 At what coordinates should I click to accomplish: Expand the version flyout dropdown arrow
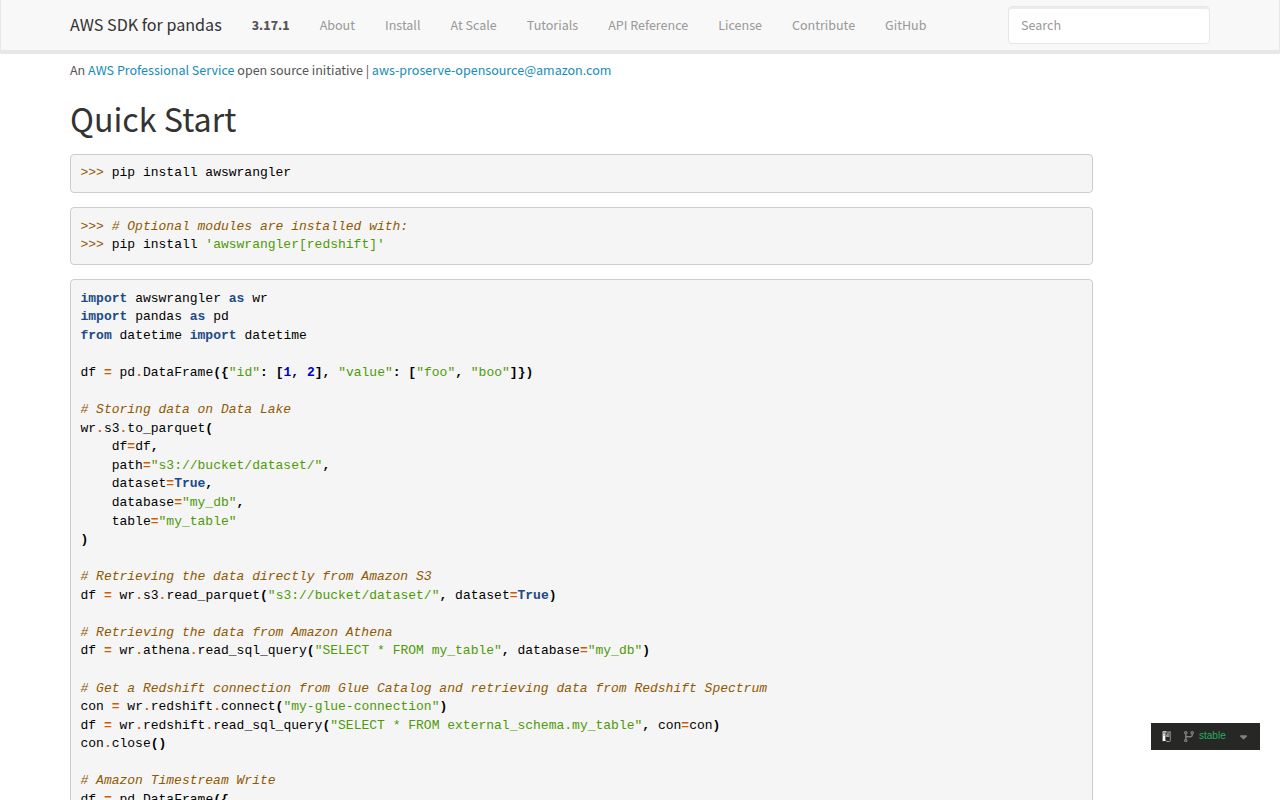1243,737
